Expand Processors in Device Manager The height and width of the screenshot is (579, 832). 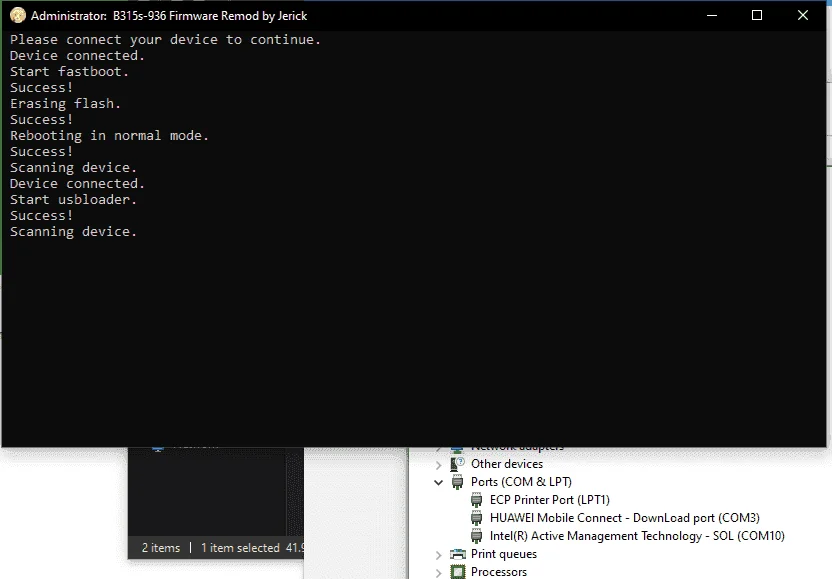coord(438,573)
